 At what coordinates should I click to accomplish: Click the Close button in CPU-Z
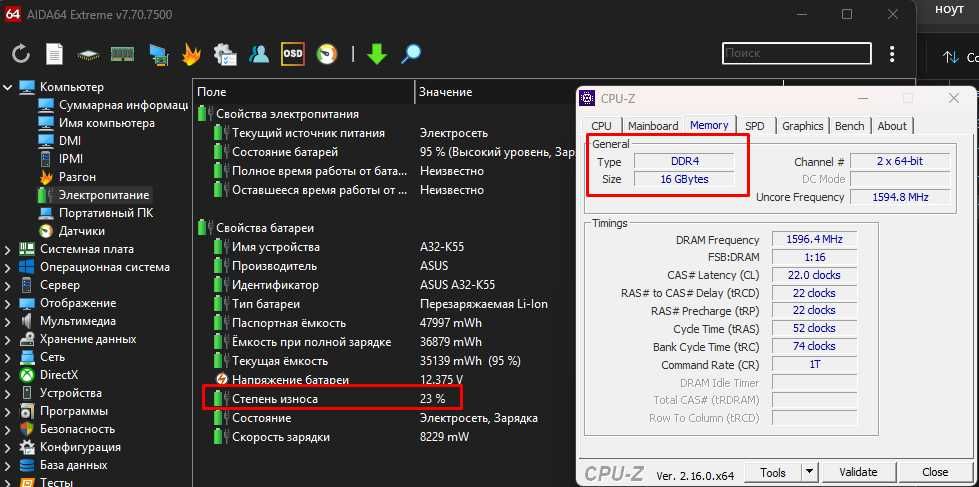click(935, 472)
